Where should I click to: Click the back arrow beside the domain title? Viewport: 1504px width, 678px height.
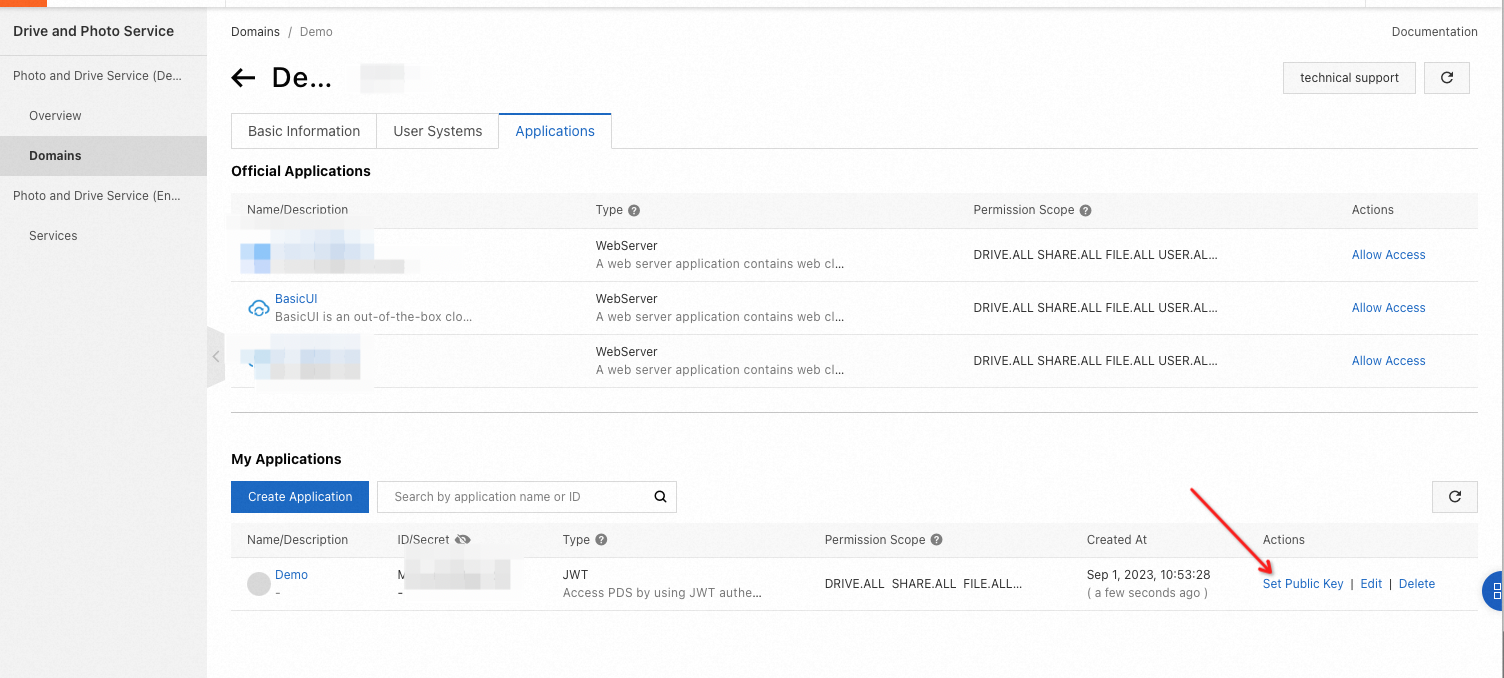click(x=243, y=78)
